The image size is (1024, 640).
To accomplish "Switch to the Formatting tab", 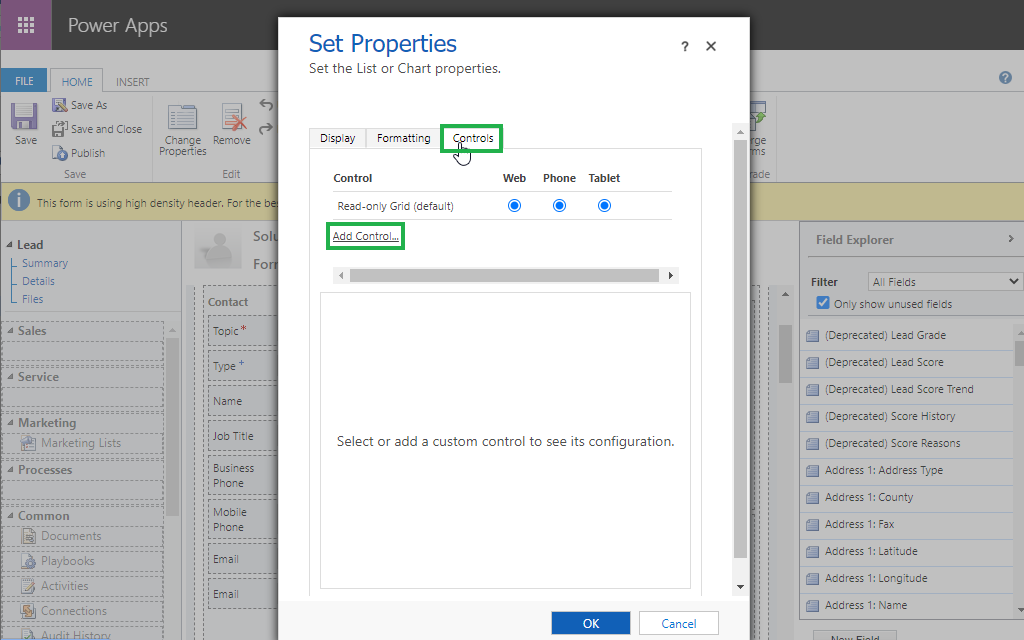I will (403, 138).
